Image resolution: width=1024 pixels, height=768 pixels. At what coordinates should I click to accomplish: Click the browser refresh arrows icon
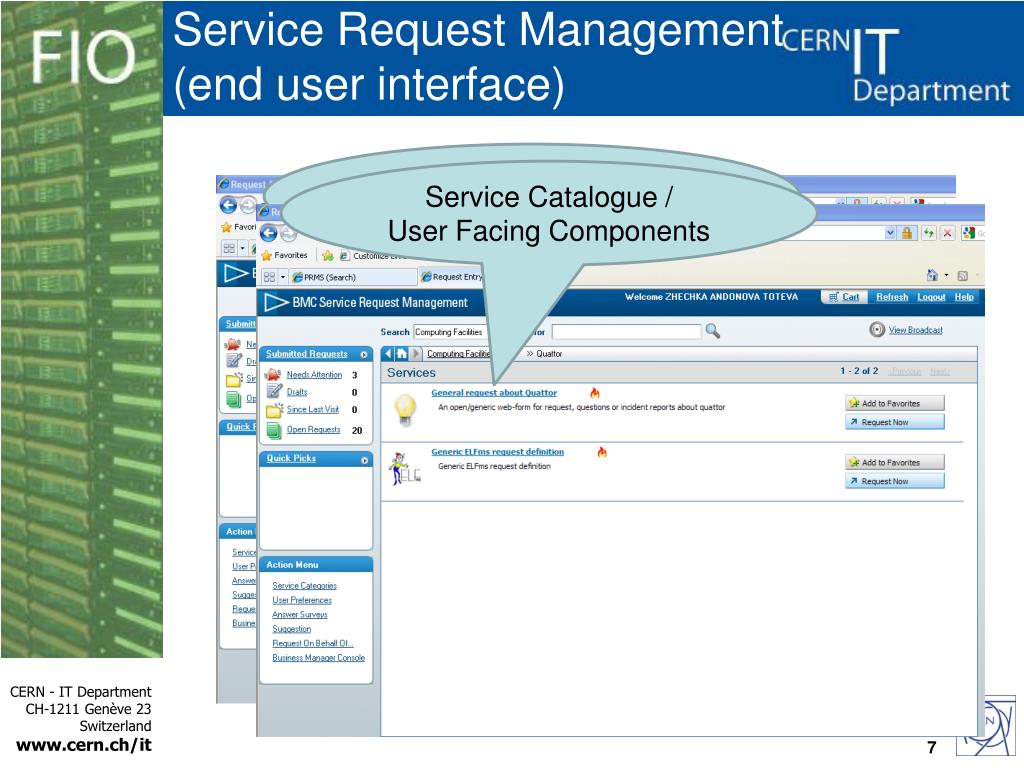[x=929, y=232]
